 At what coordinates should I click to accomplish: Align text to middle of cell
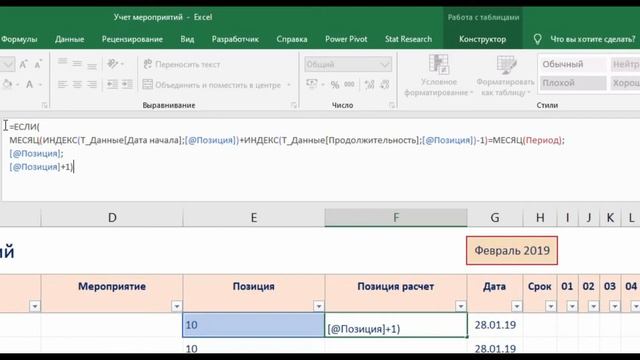click(77, 64)
